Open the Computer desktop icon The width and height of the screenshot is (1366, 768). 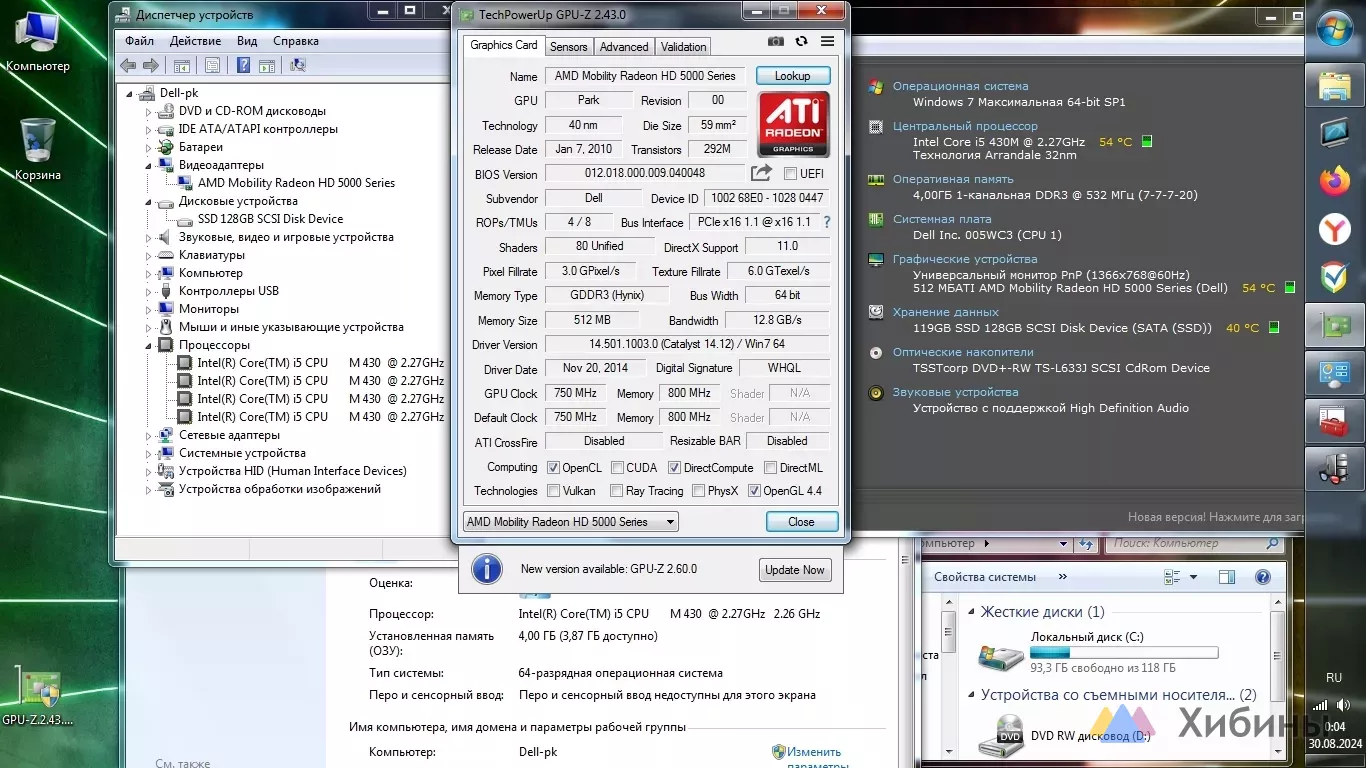[x=38, y=41]
